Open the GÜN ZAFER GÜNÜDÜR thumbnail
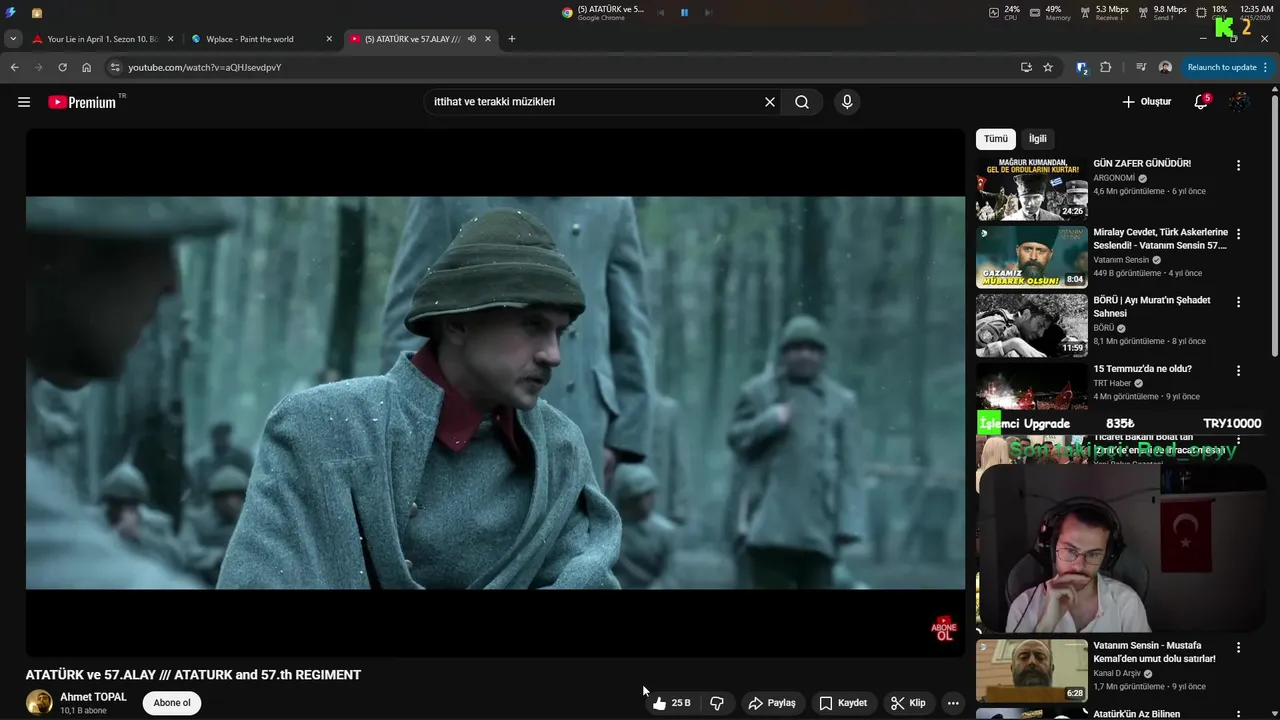Image resolution: width=1280 pixels, height=720 pixels. click(1032, 189)
